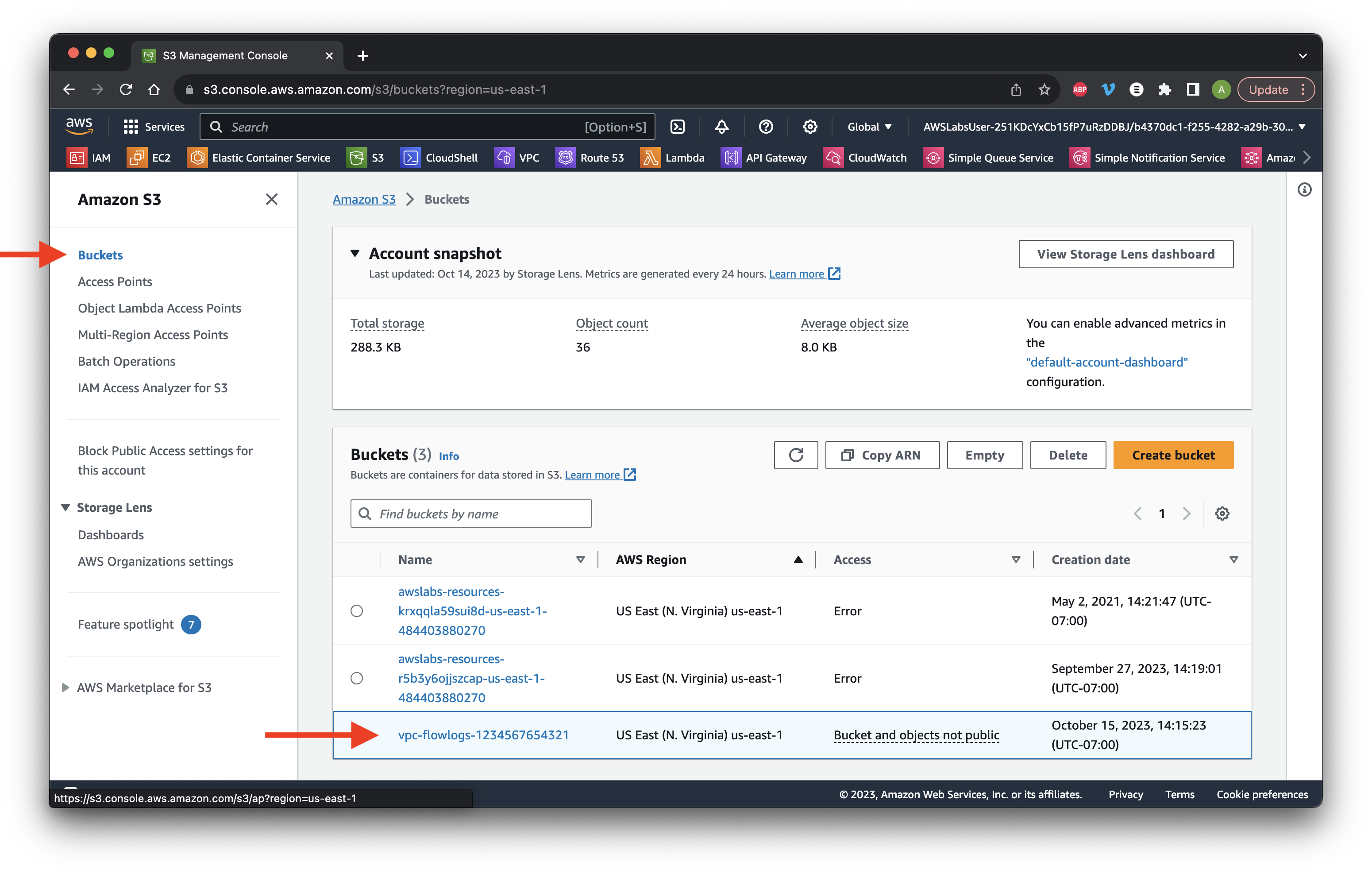
Task: Open IAM Access Analyzer for S3
Action: click(153, 388)
